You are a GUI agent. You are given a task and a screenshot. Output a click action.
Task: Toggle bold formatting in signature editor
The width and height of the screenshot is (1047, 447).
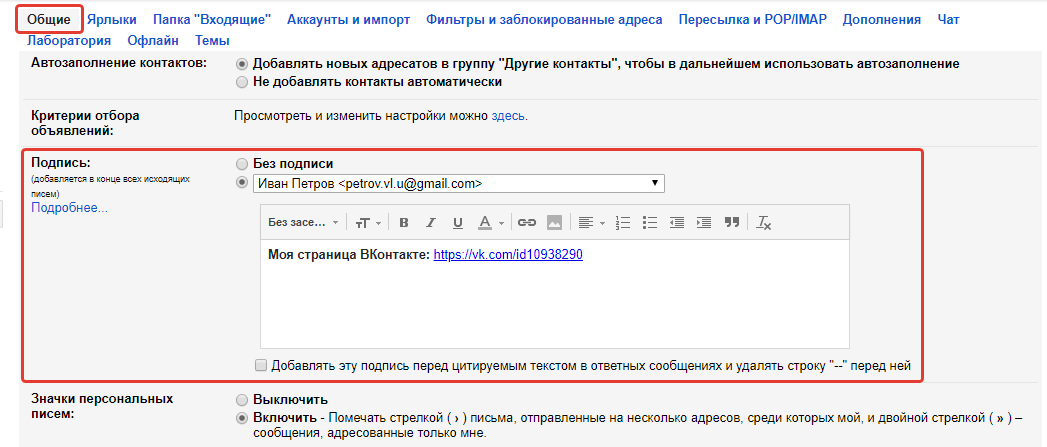point(404,222)
